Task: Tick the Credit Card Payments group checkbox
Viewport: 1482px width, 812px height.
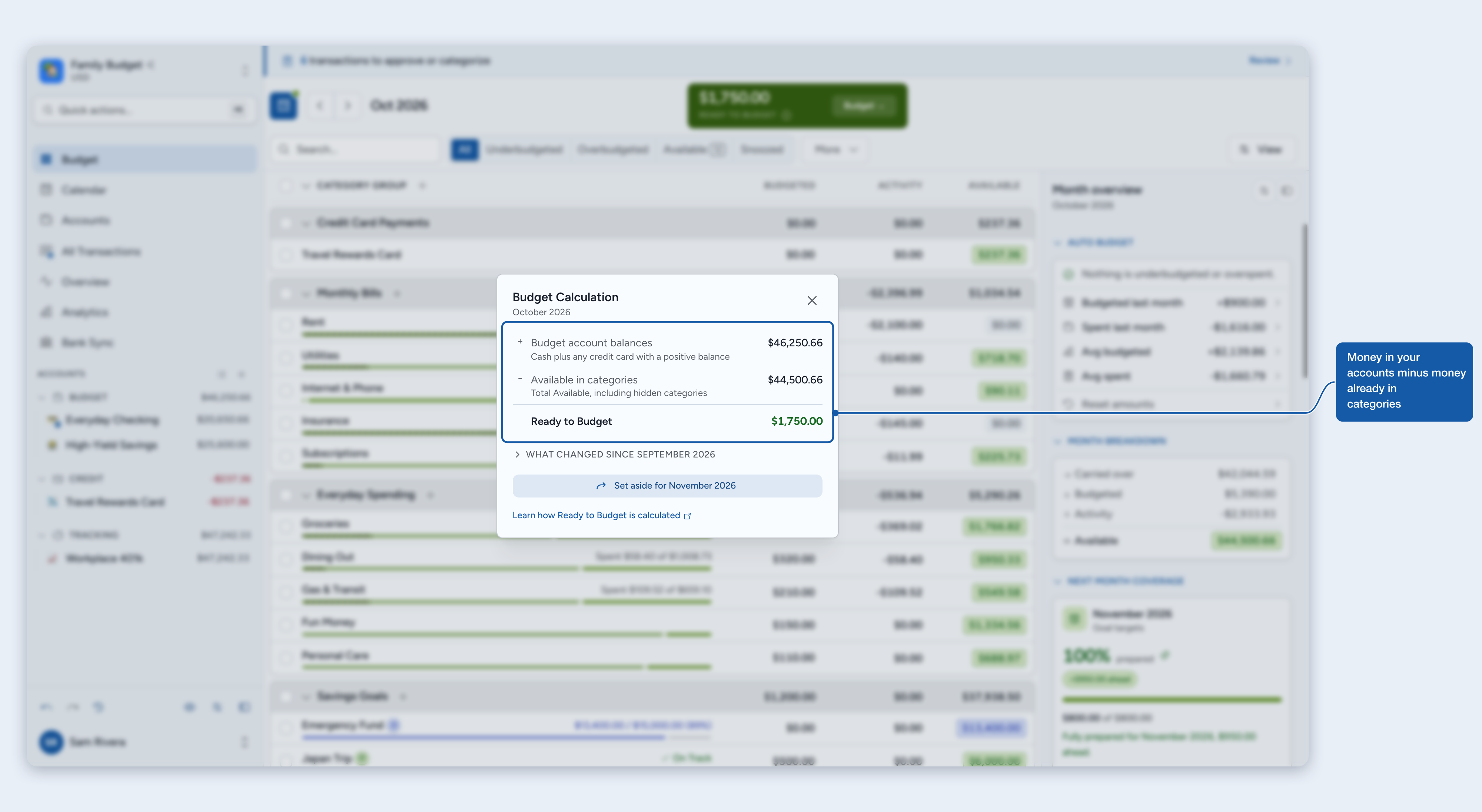Action: [285, 223]
